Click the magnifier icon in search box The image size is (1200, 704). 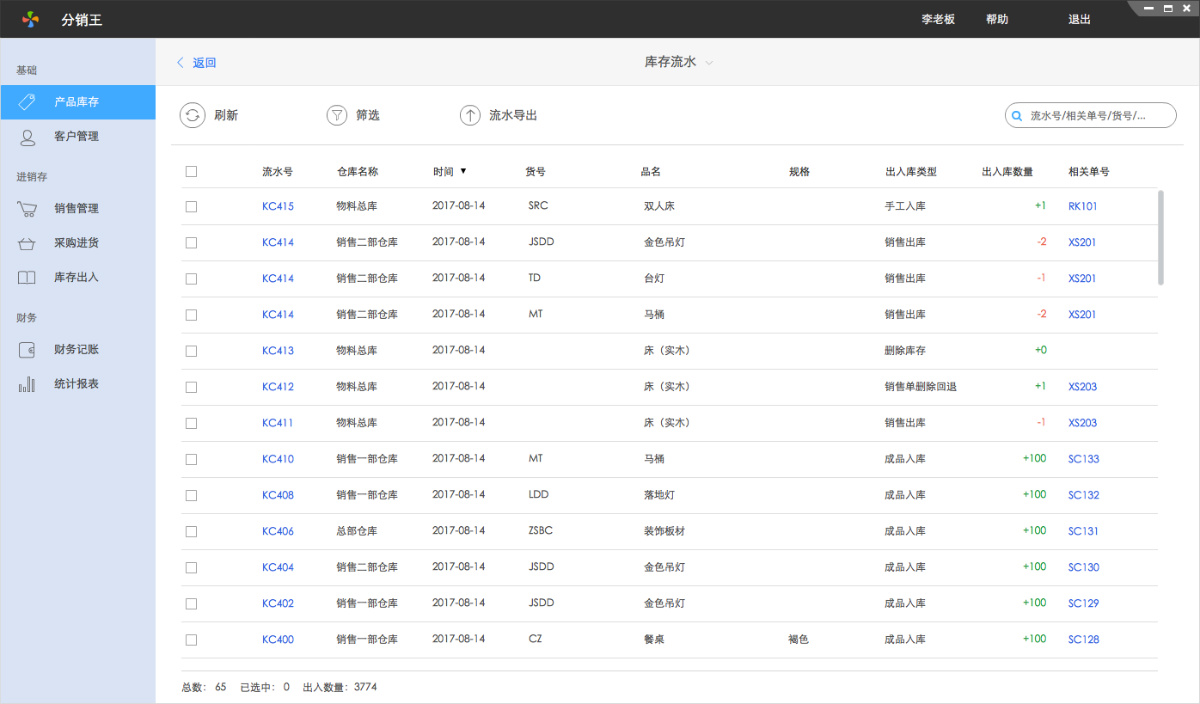[1017, 116]
